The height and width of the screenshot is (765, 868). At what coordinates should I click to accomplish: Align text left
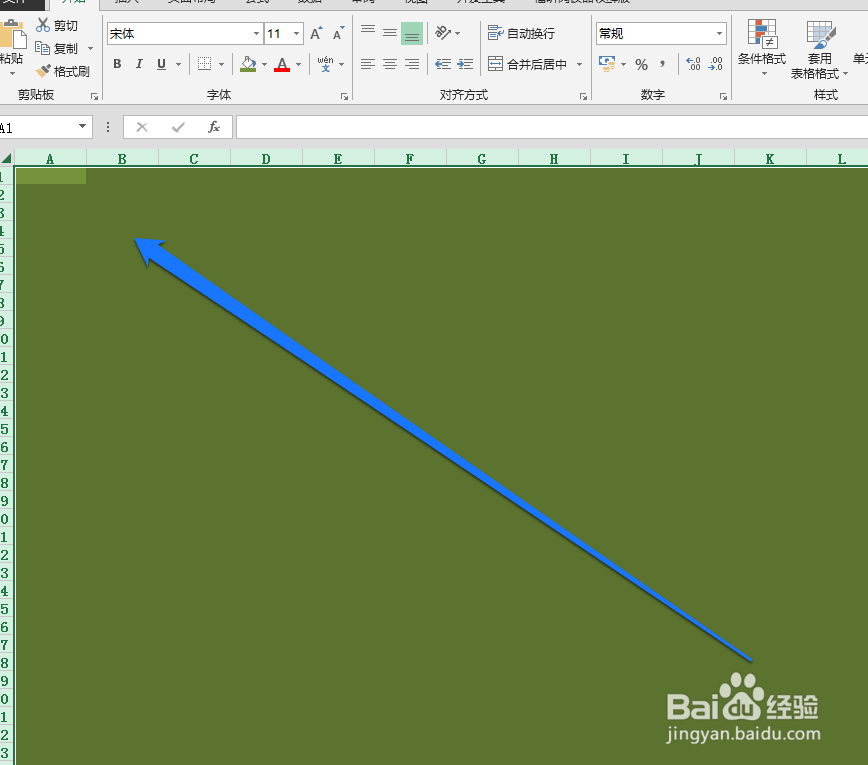(368, 64)
